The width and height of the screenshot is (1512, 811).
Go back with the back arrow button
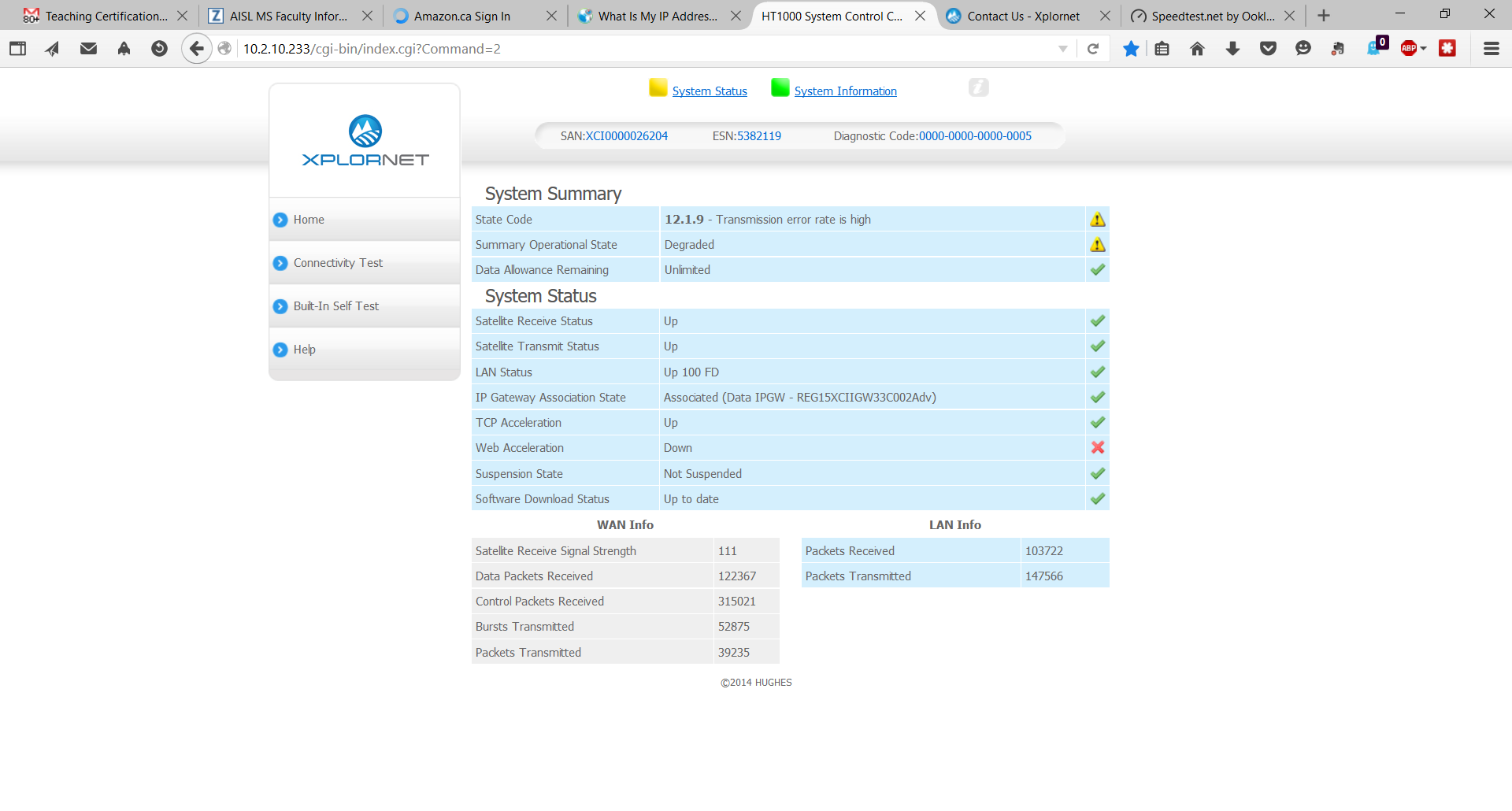coord(197,49)
